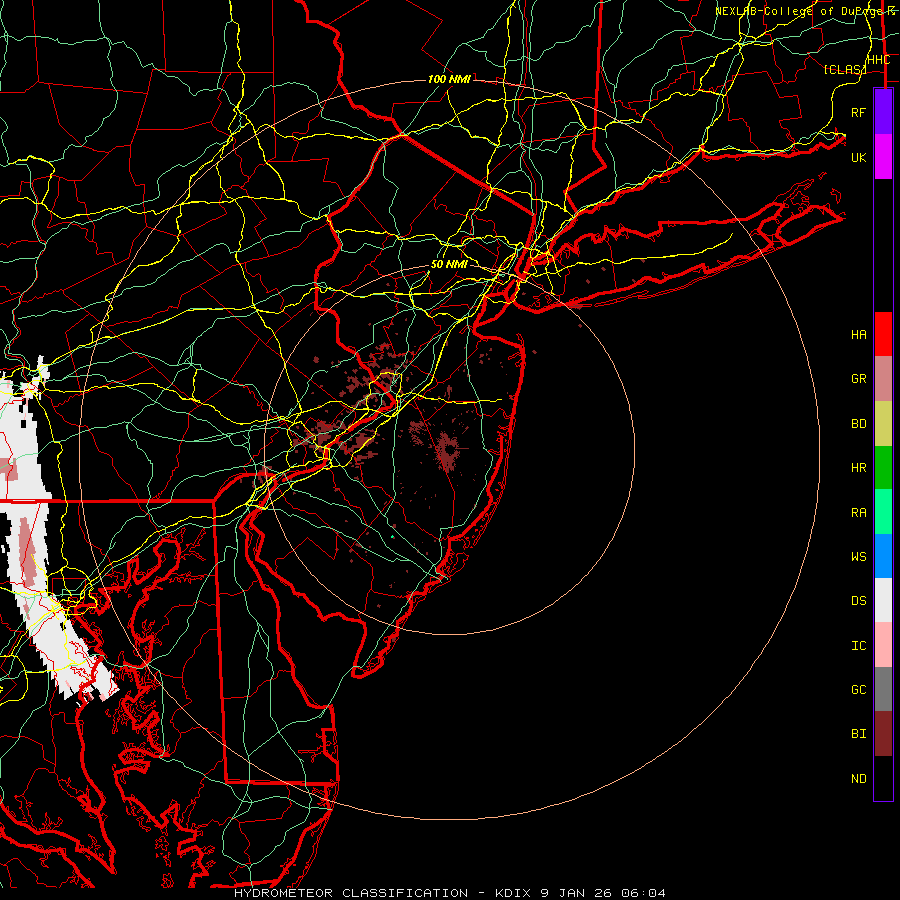
Task: Click the UK magenta legend swatch
Action: [883, 157]
